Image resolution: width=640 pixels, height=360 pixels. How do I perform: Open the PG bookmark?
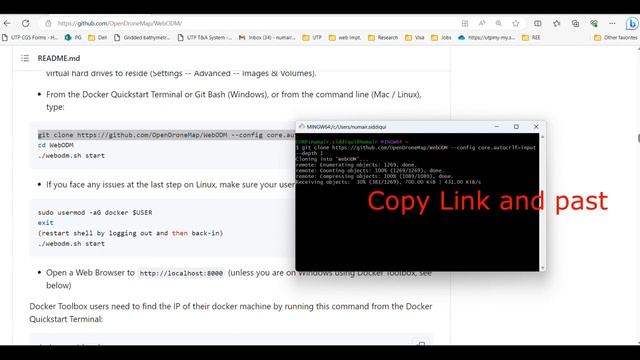[73, 38]
